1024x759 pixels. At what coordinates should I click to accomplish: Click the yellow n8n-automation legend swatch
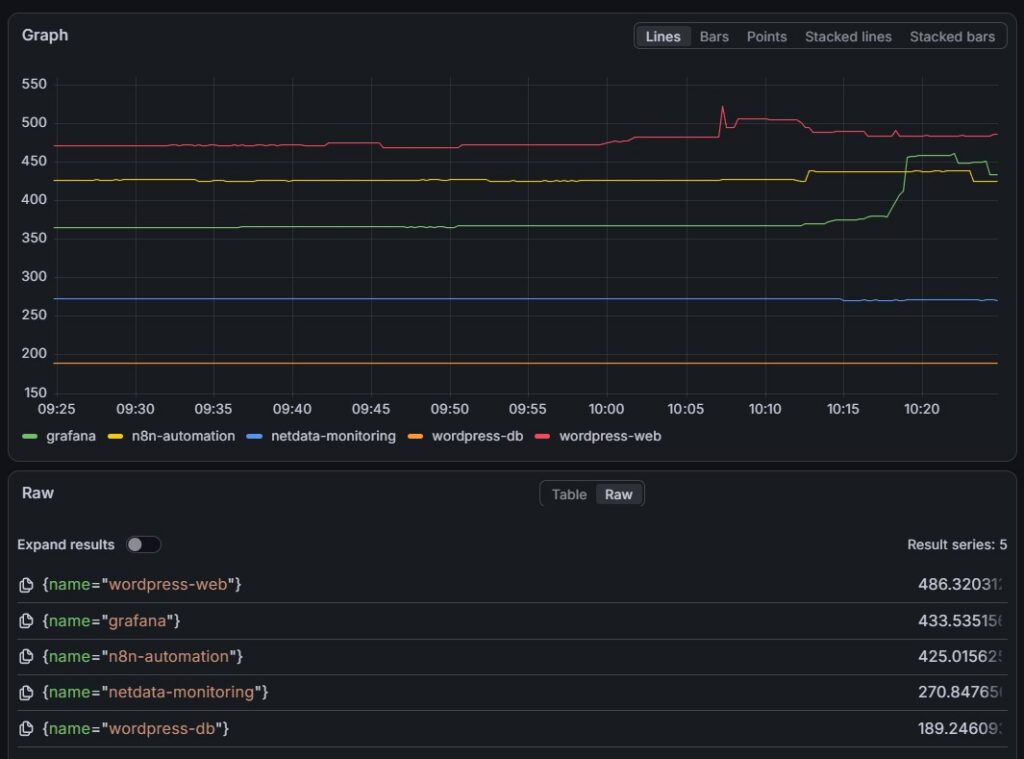click(115, 436)
